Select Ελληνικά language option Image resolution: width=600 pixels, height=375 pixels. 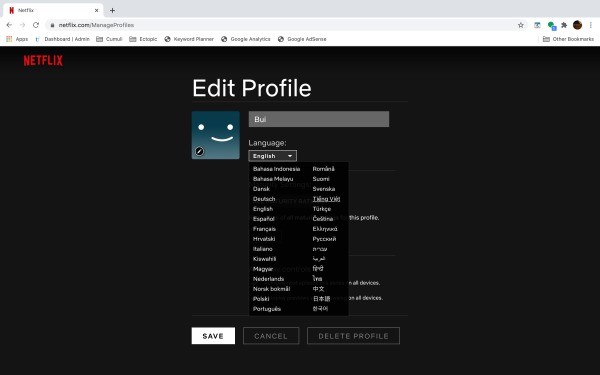click(325, 229)
